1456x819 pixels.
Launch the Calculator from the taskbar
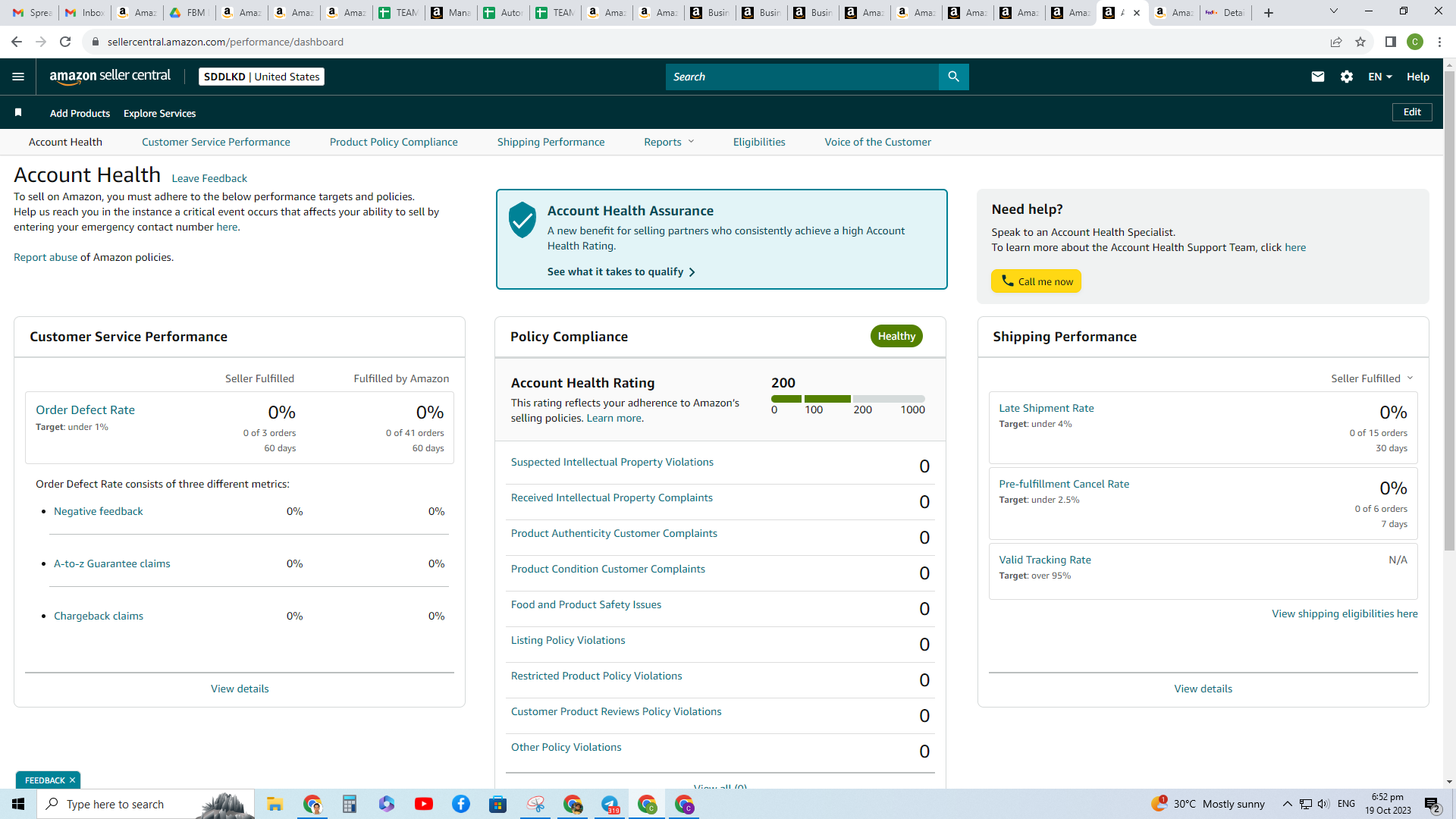click(x=349, y=804)
